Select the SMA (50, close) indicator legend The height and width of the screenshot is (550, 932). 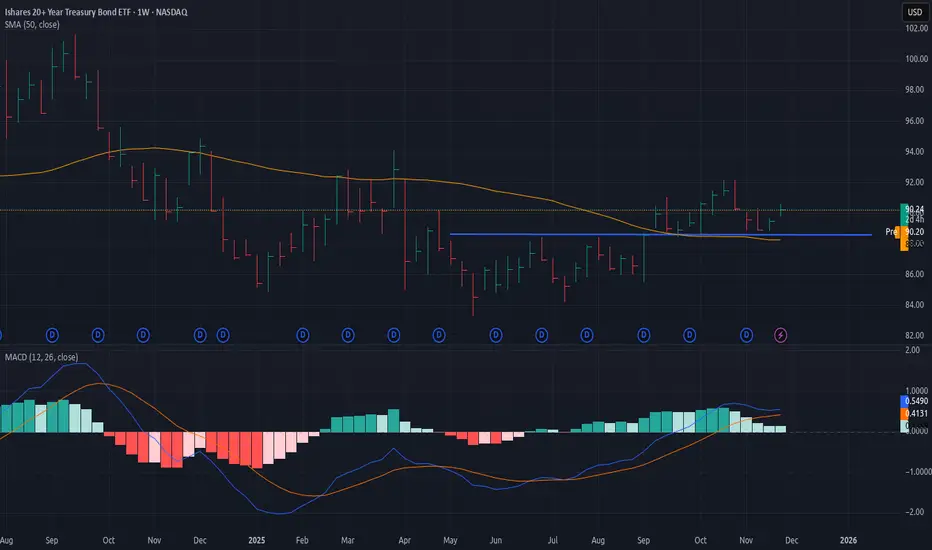pyautogui.click(x=32, y=24)
